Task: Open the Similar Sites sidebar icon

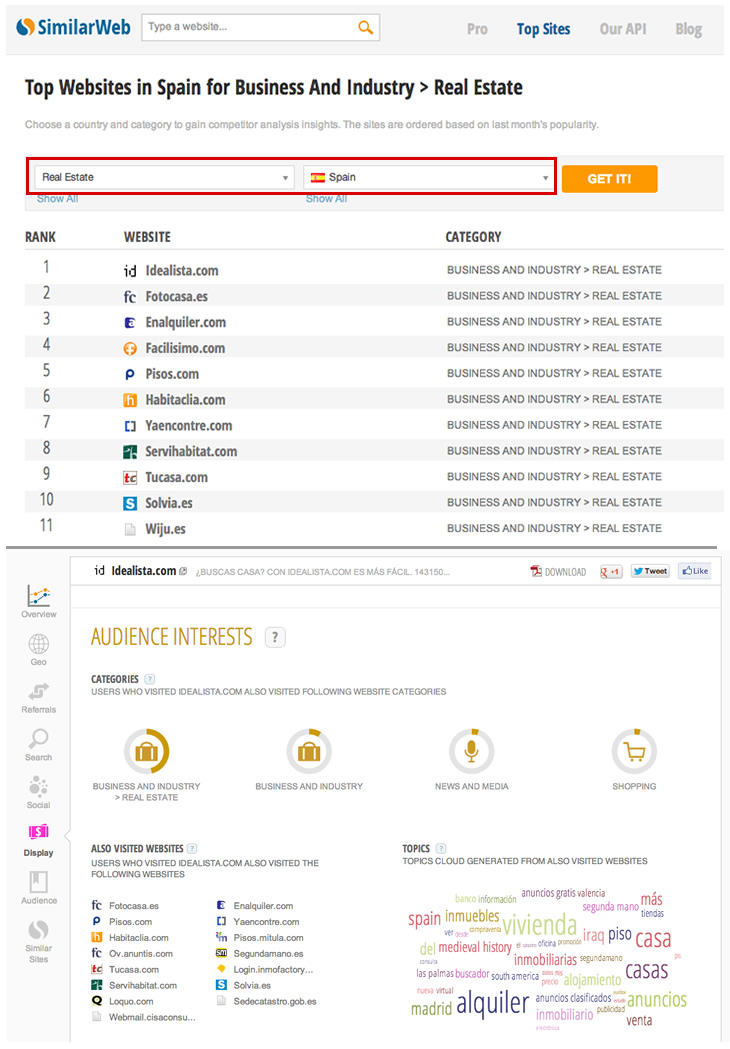Action: coord(38,929)
